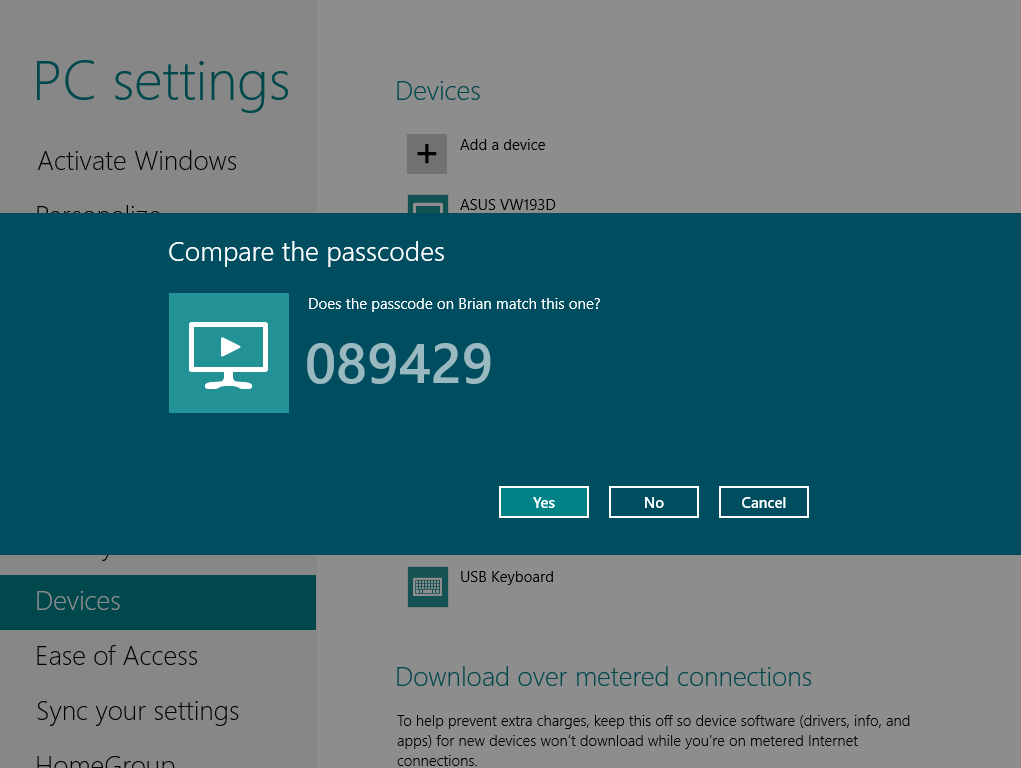This screenshot has height=768, width=1021.
Task: Open Ease of Access settings
Action: (116, 656)
